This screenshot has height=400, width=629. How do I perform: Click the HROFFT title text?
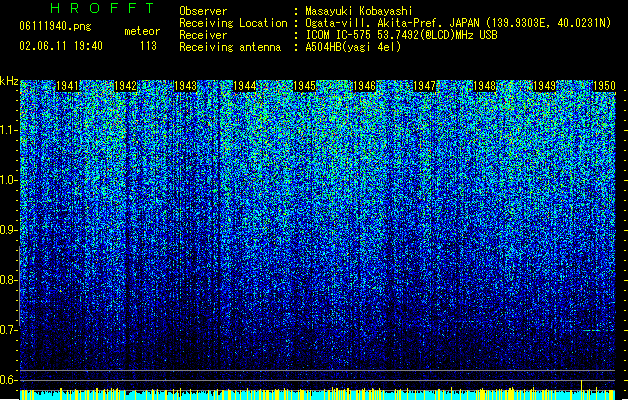click(x=102, y=8)
